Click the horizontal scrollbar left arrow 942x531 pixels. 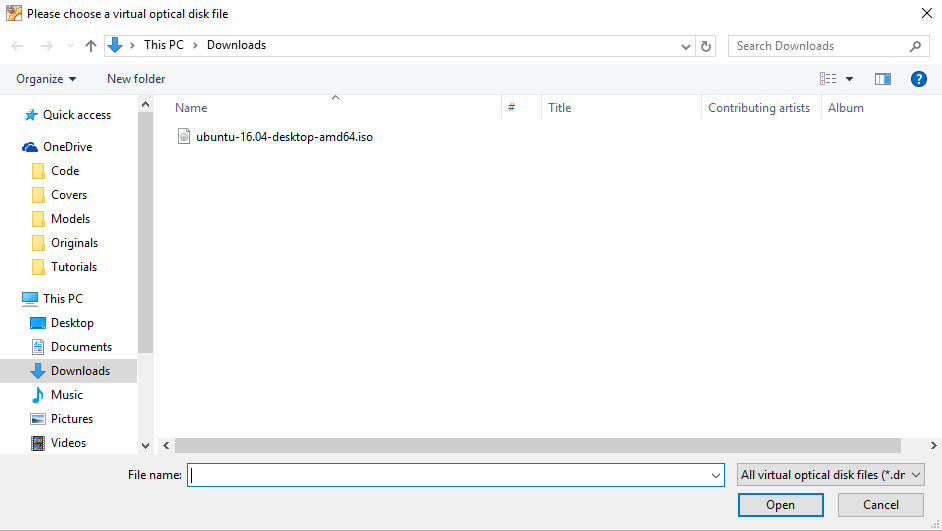tap(166, 446)
